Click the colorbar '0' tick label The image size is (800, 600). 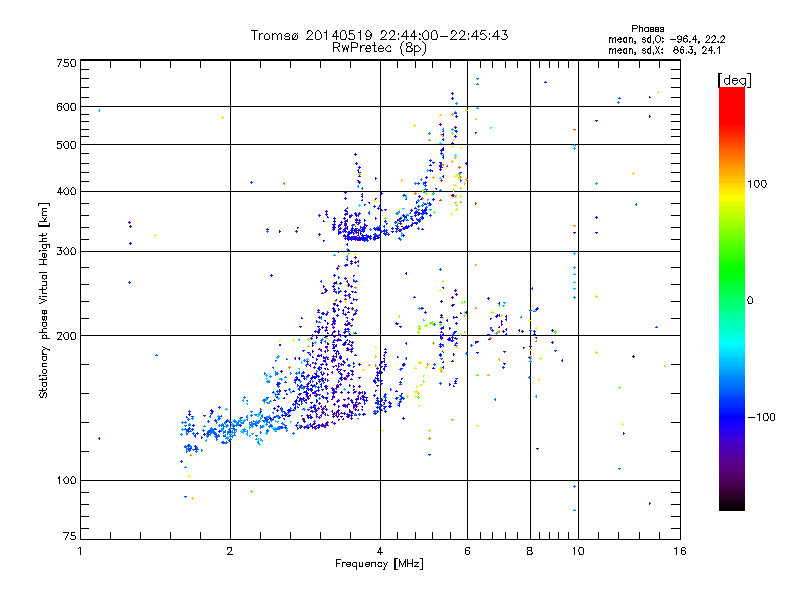click(750, 300)
